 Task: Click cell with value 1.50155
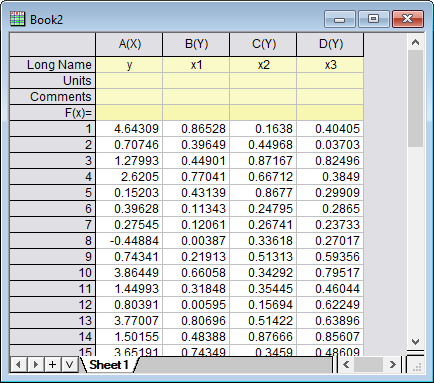pyautogui.click(x=129, y=337)
